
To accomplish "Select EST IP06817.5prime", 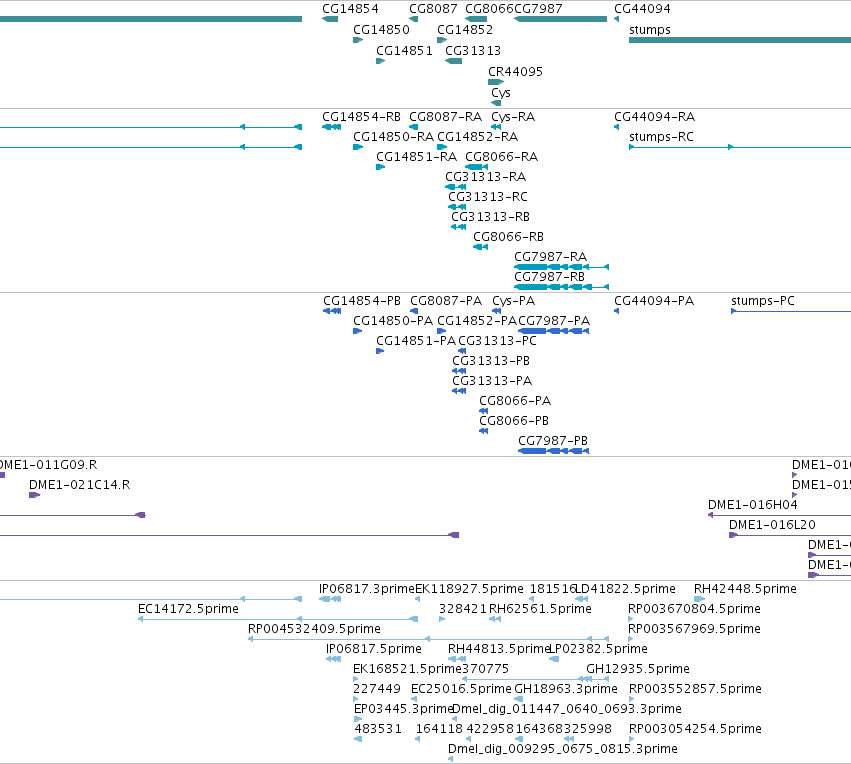I will [x=373, y=650].
